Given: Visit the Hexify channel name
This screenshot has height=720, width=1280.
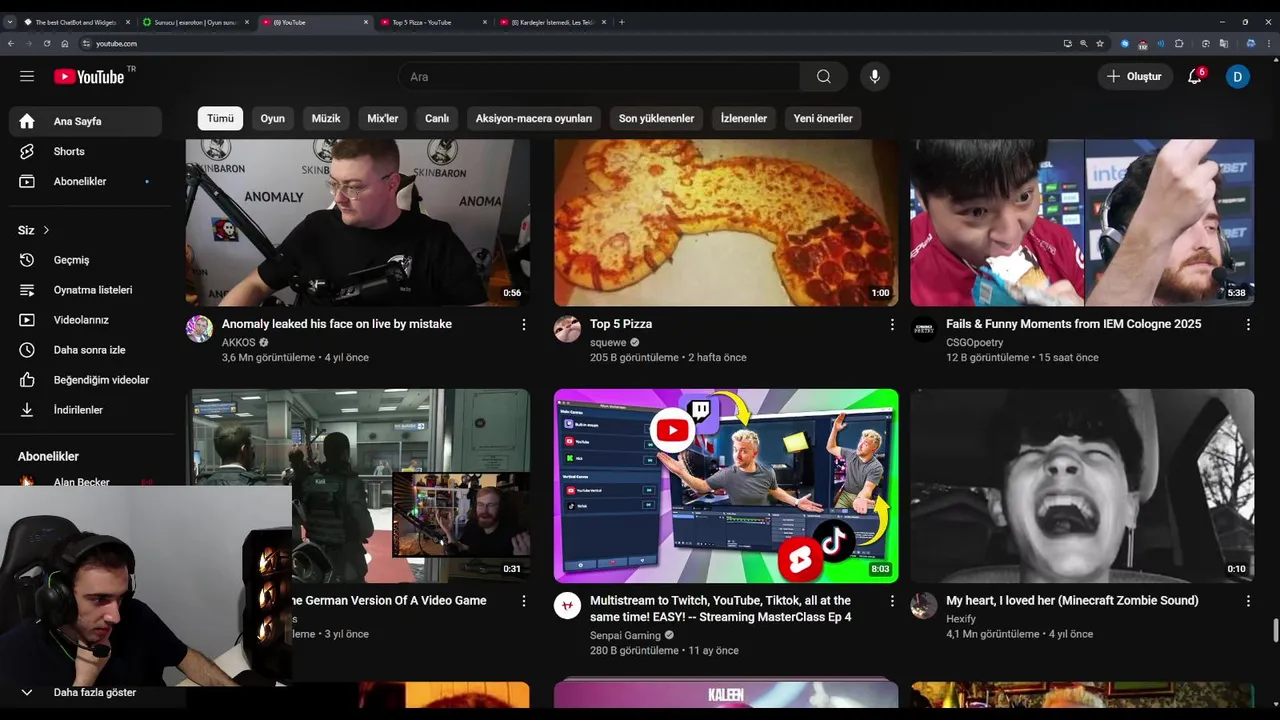Looking at the screenshot, I should click(x=961, y=619).
